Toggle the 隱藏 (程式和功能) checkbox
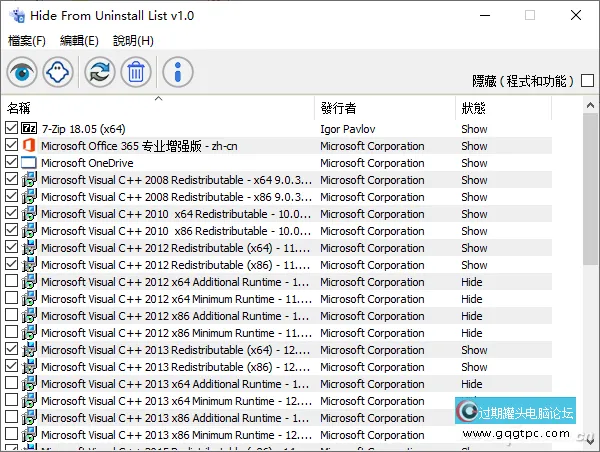 coord(587,81)
